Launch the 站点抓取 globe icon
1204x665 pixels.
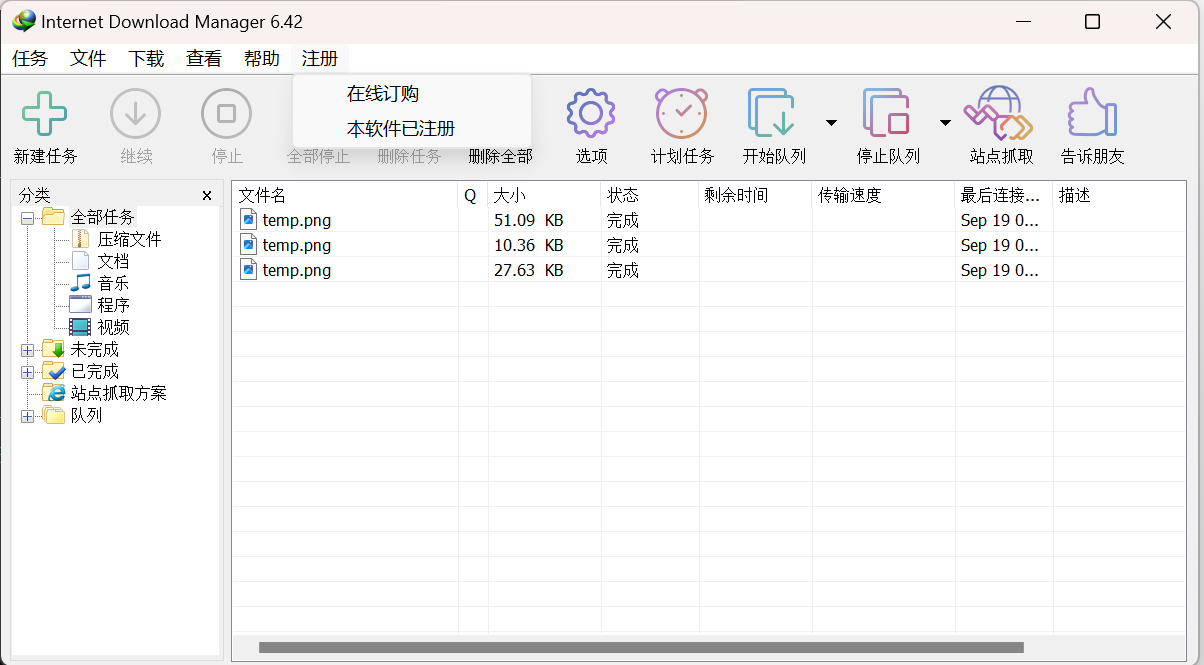pos(998,113)
